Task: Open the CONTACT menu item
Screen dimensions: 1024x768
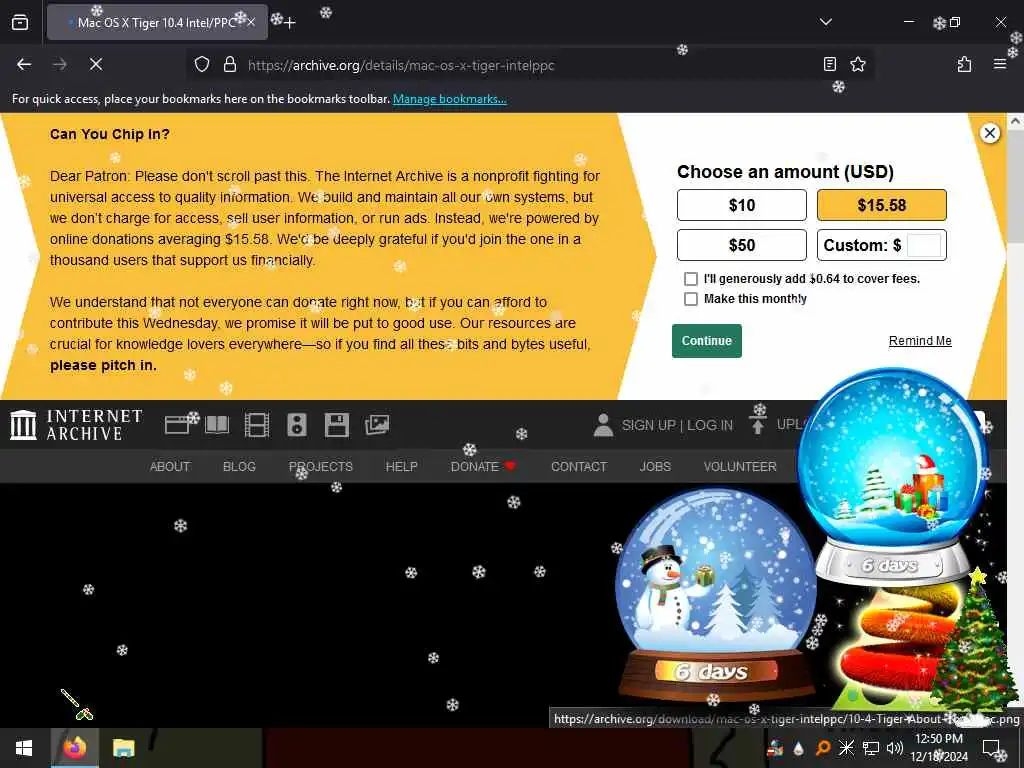Action: click(579, 467)
